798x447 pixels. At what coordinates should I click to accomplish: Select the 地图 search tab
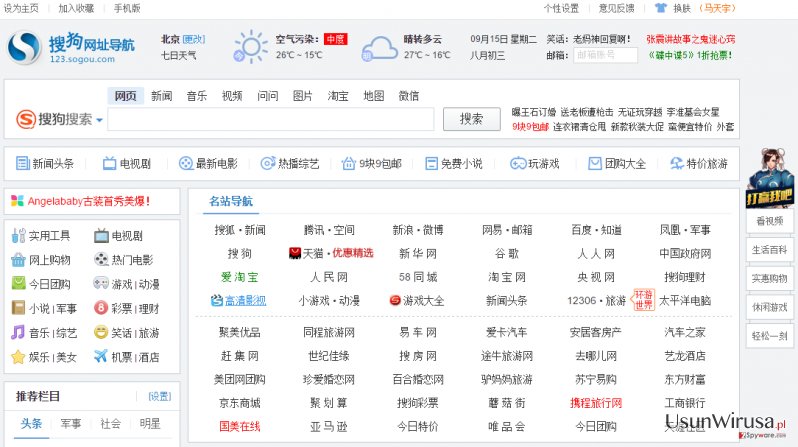[x=374, y=96]
